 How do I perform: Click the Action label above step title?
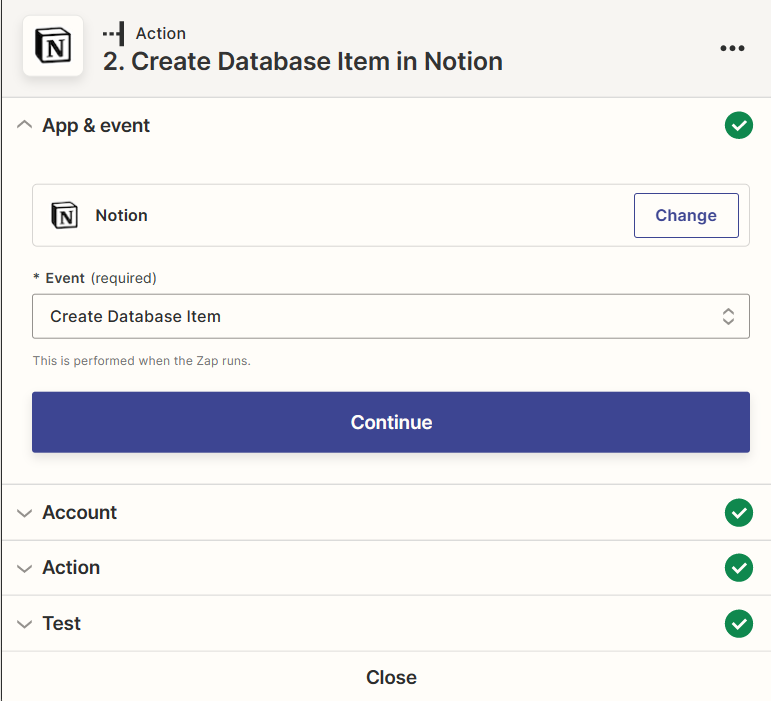(x=161, y=33)
